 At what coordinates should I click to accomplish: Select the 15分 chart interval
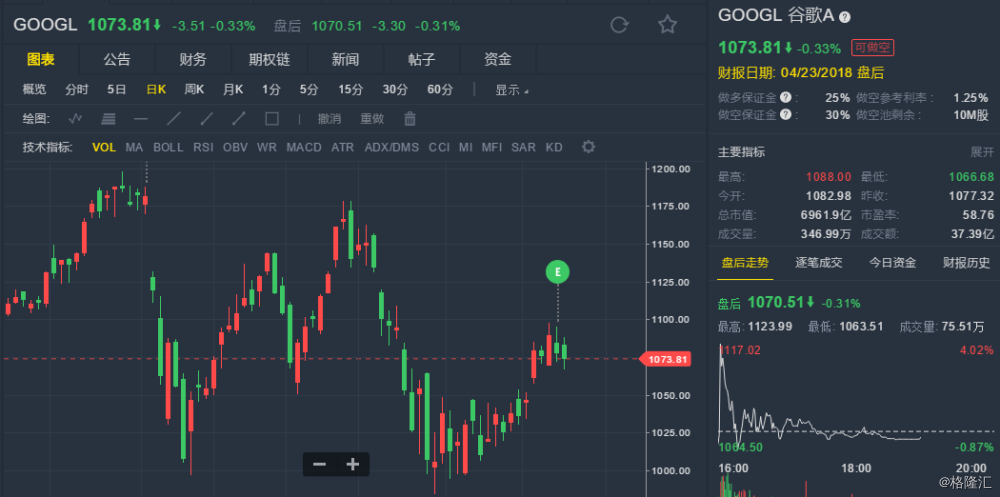(351, 90)
